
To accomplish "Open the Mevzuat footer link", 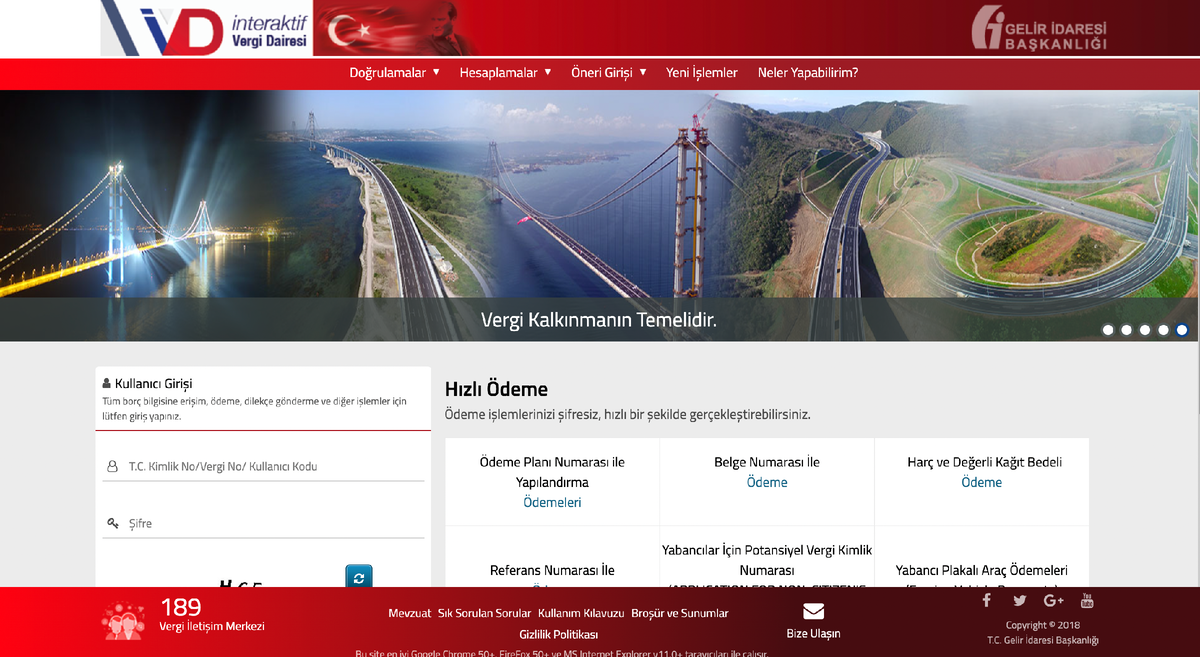I will tap(409, 613).
